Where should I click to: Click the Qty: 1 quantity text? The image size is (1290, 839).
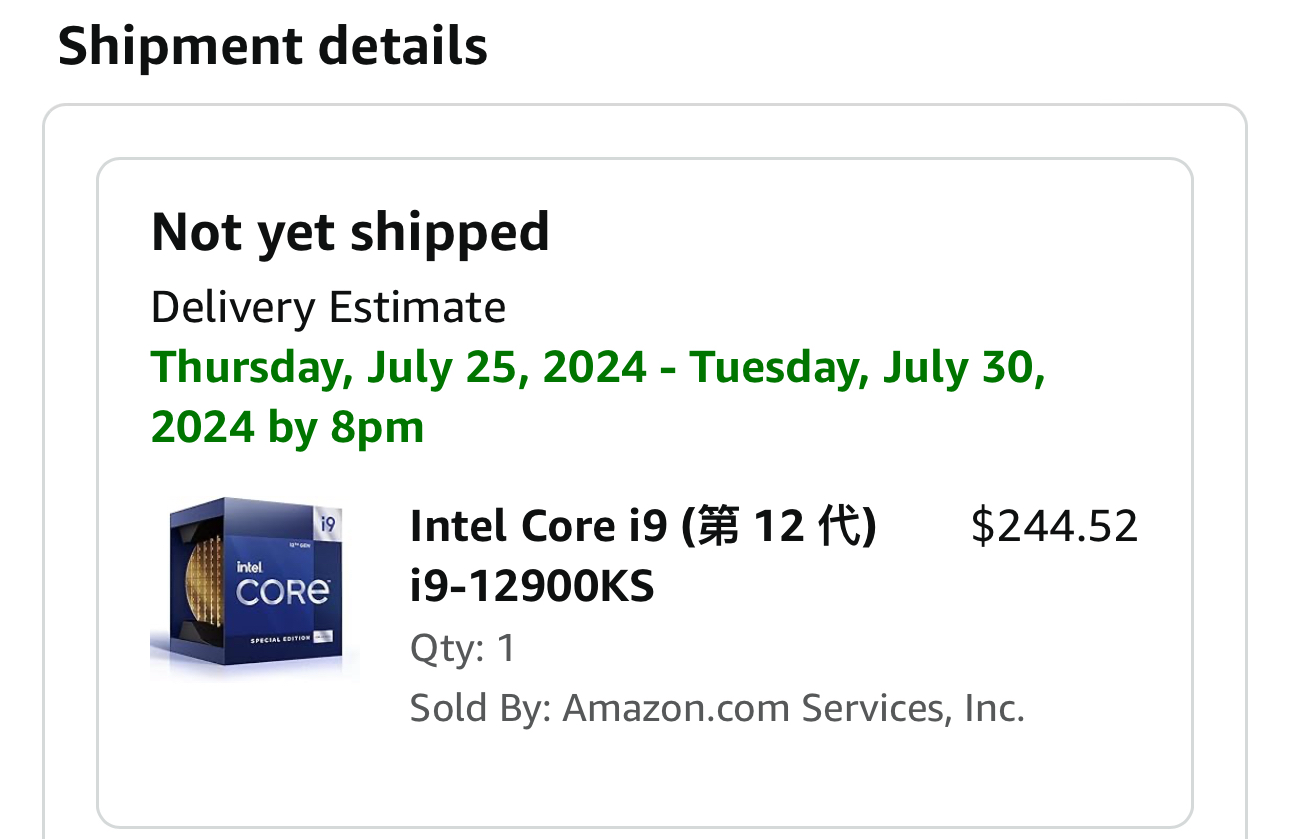(463, 649)
